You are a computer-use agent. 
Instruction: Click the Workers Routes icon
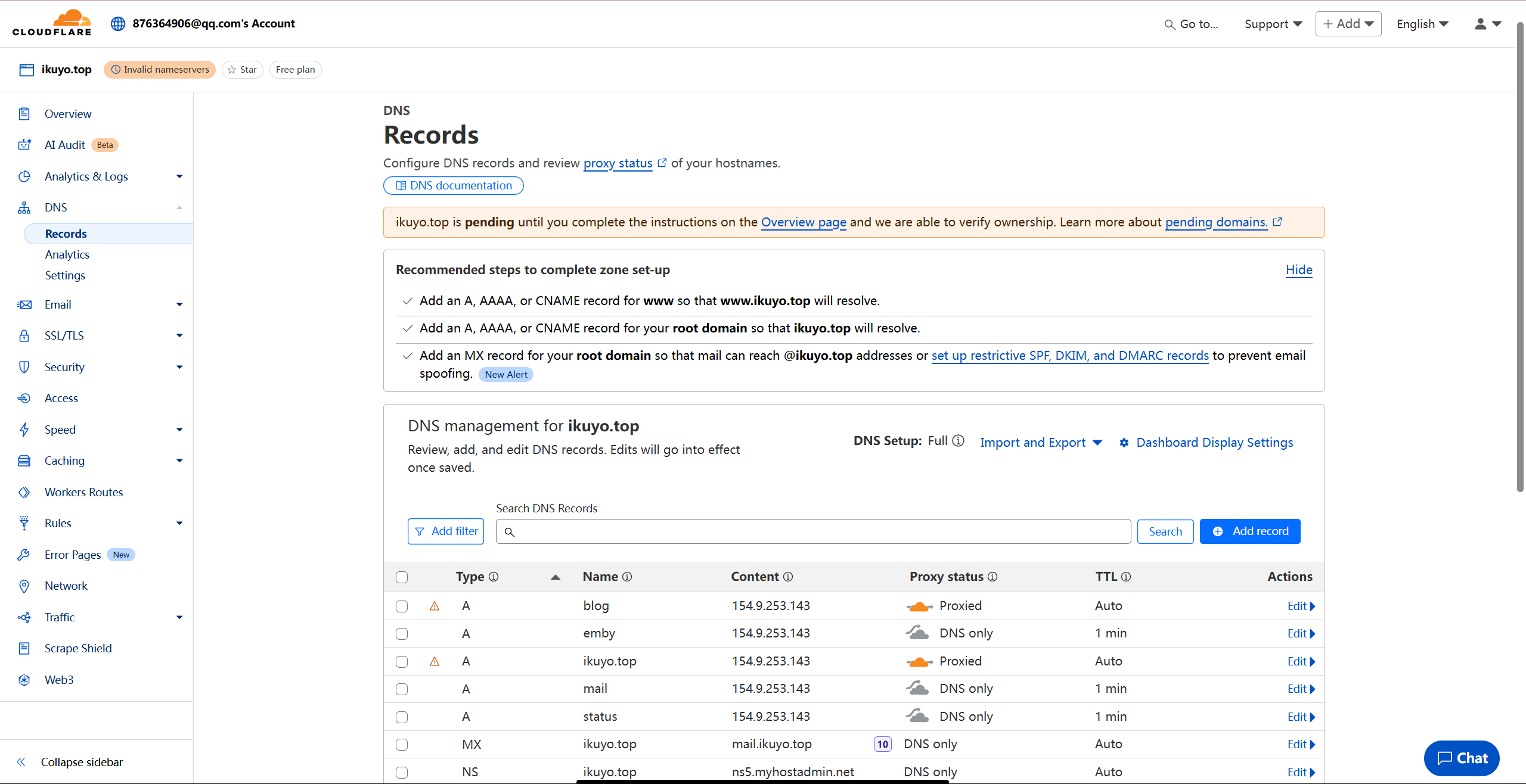24,492
